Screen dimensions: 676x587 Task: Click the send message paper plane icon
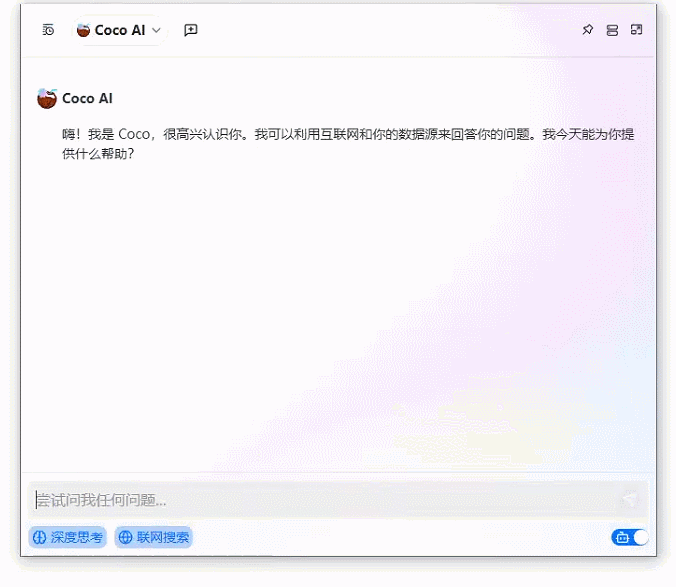point(630,500)
